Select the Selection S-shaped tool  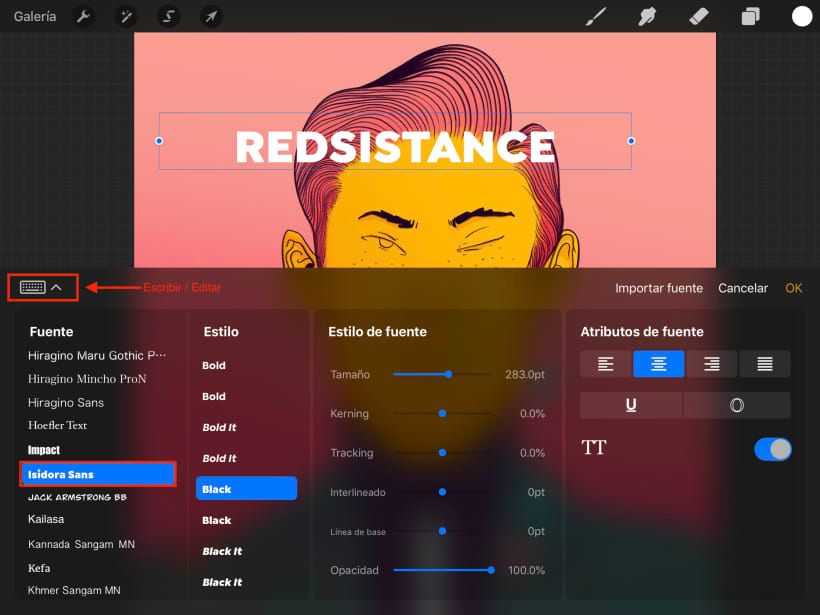(169, 16)
